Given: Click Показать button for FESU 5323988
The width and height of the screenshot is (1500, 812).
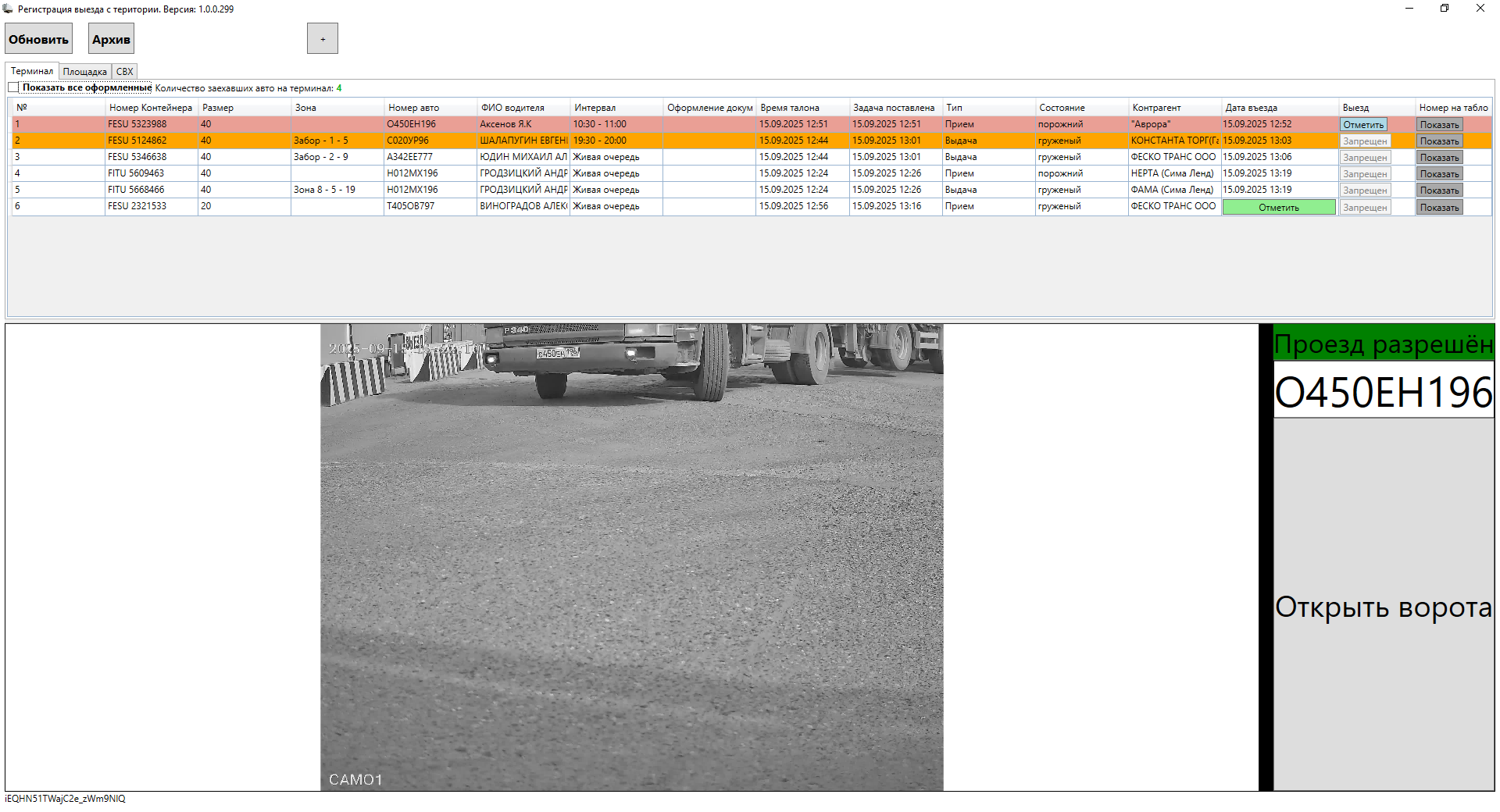Looking at the screenshot, I should tap(1439, 125).
